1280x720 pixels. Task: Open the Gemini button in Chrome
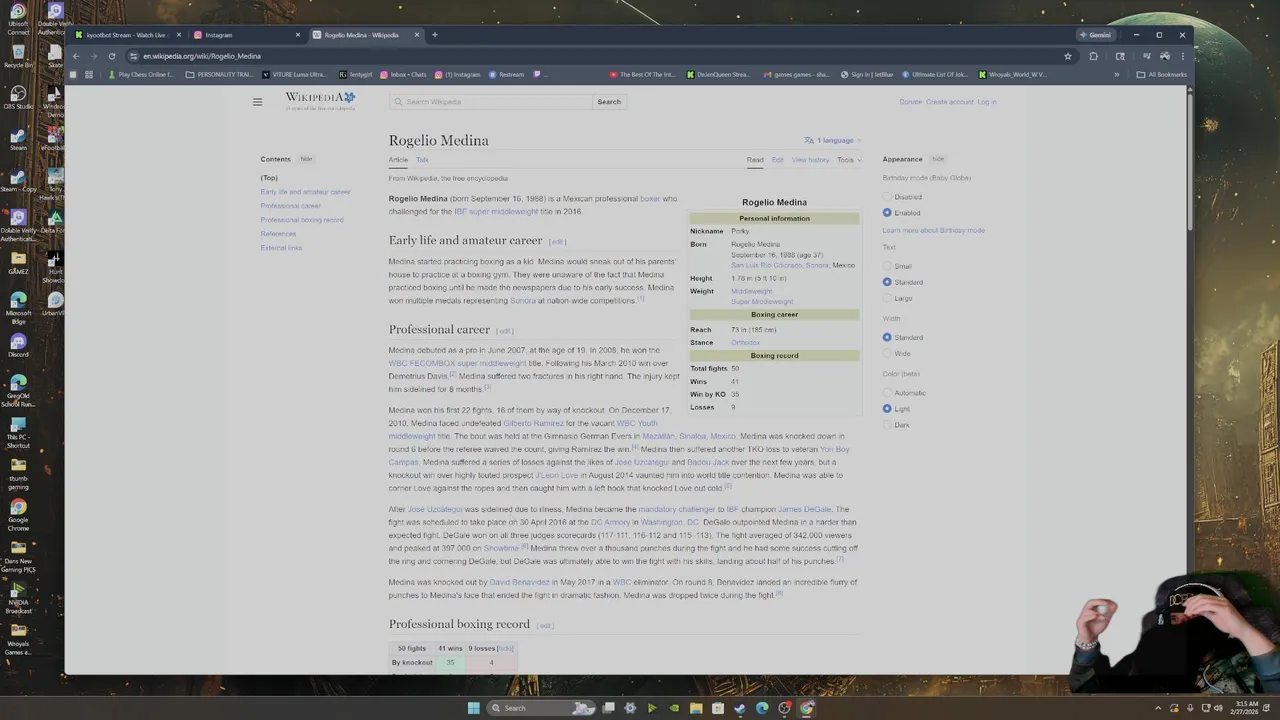pyautogui.click(x=1096, y=35)
